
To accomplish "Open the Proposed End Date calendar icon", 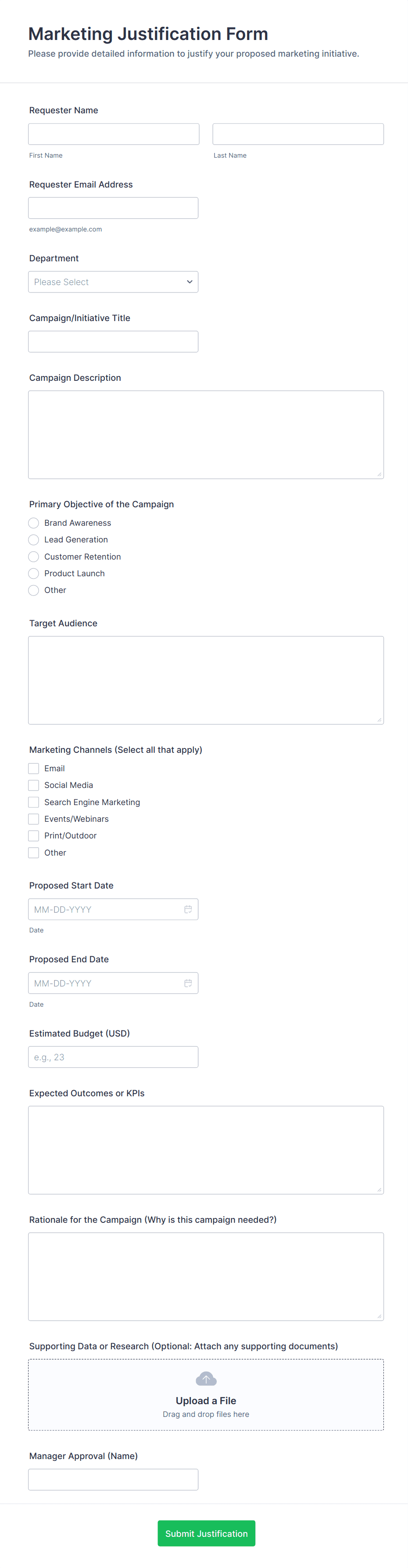I will (x=188, y=983).
